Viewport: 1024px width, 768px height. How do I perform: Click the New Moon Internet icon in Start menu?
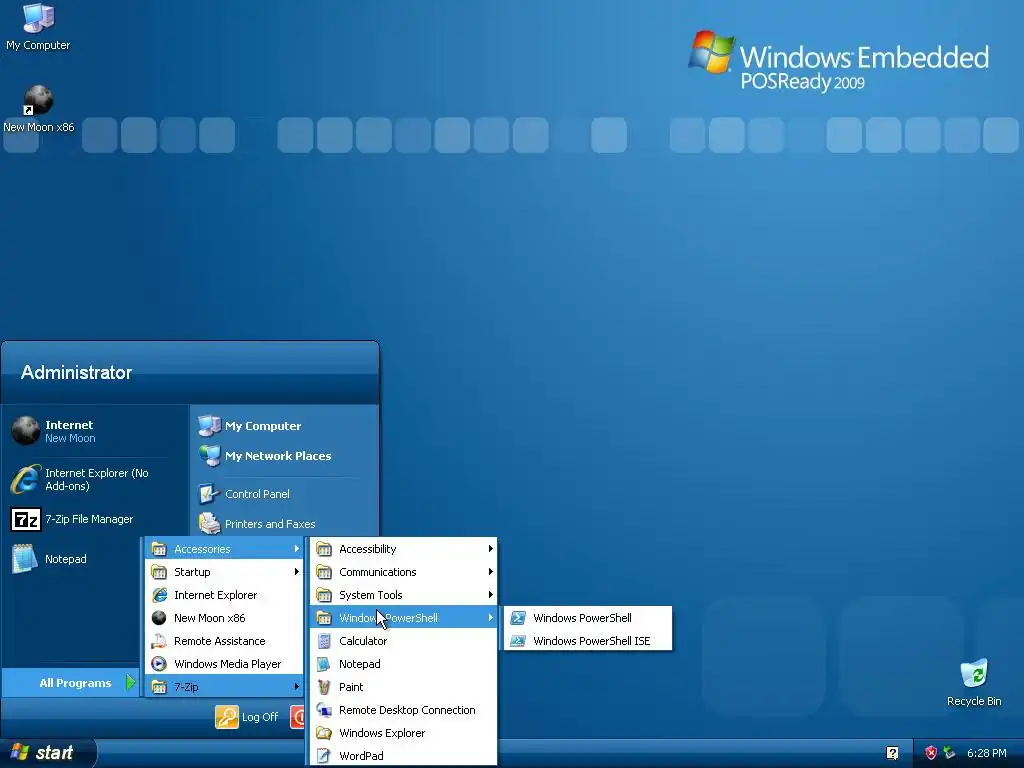tap(26, 431)
